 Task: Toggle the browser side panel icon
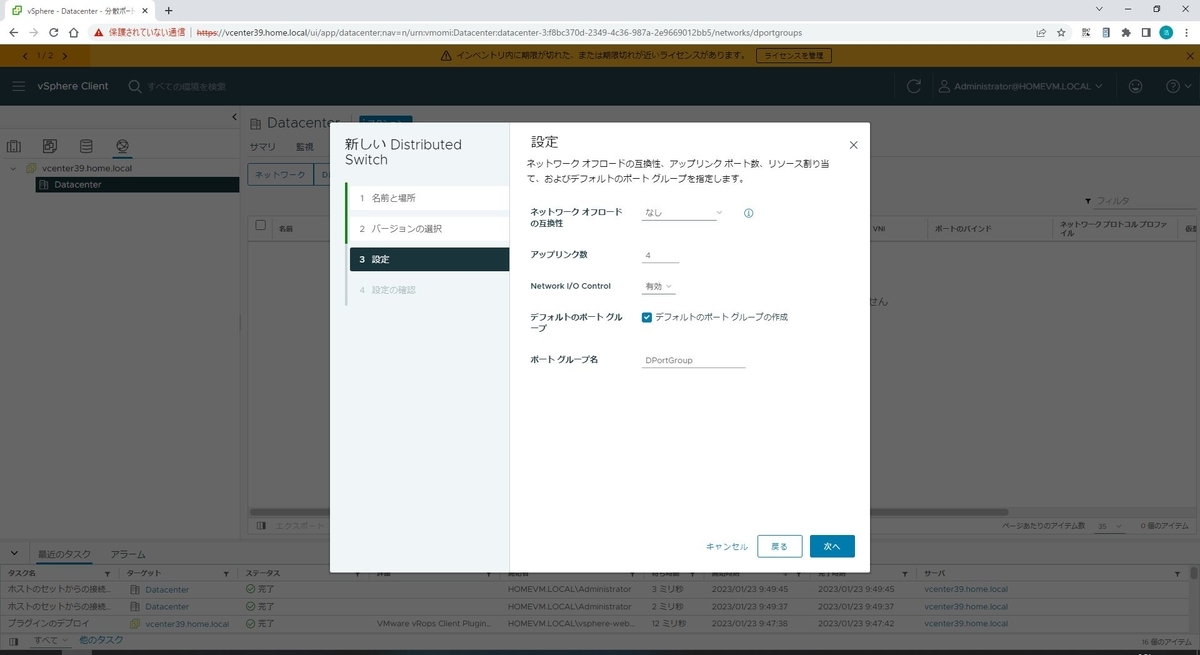point(1146,32)
